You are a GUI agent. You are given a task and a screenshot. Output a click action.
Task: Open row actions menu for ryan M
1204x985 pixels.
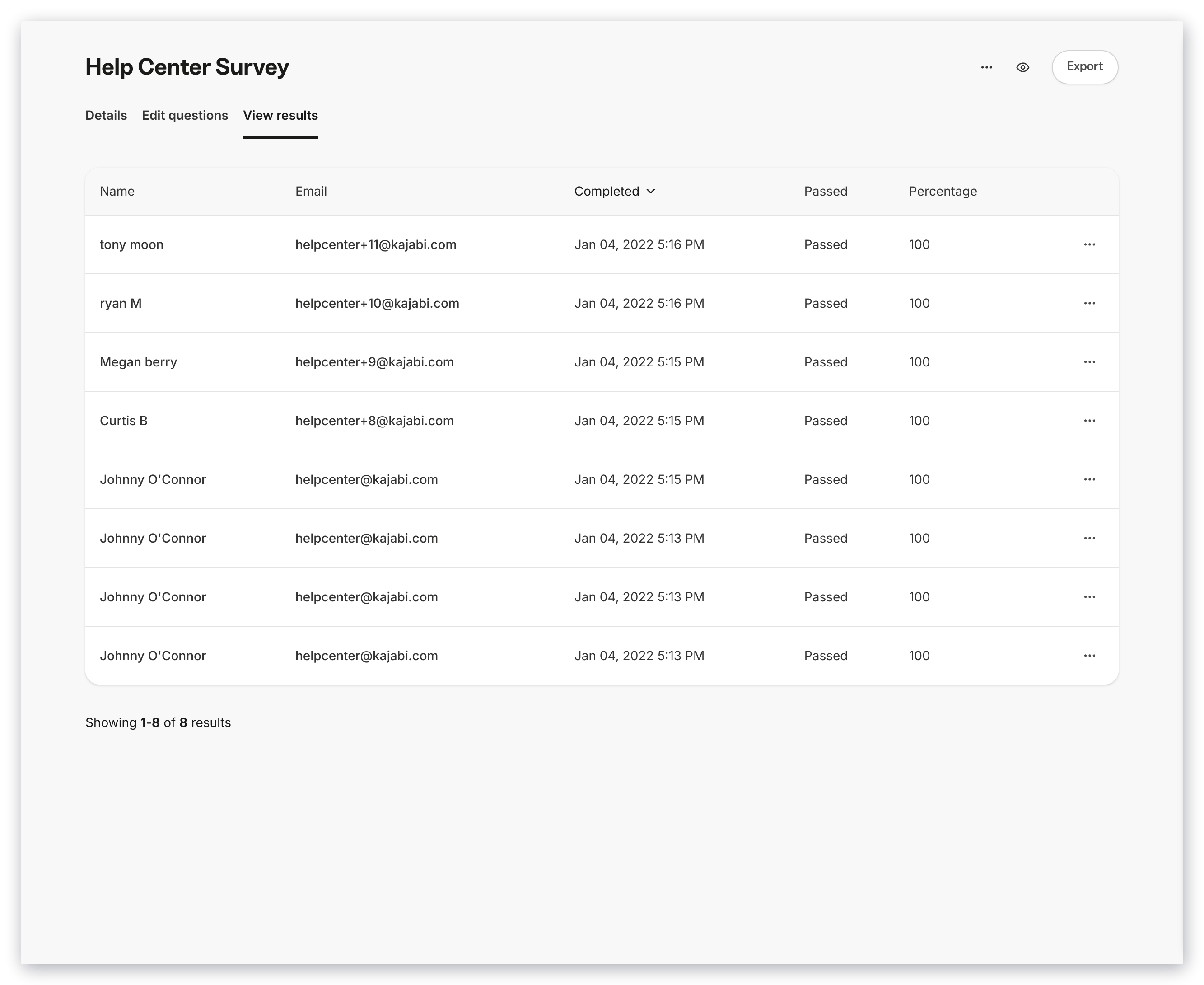pyautogui.click(x=1089, y=303)
